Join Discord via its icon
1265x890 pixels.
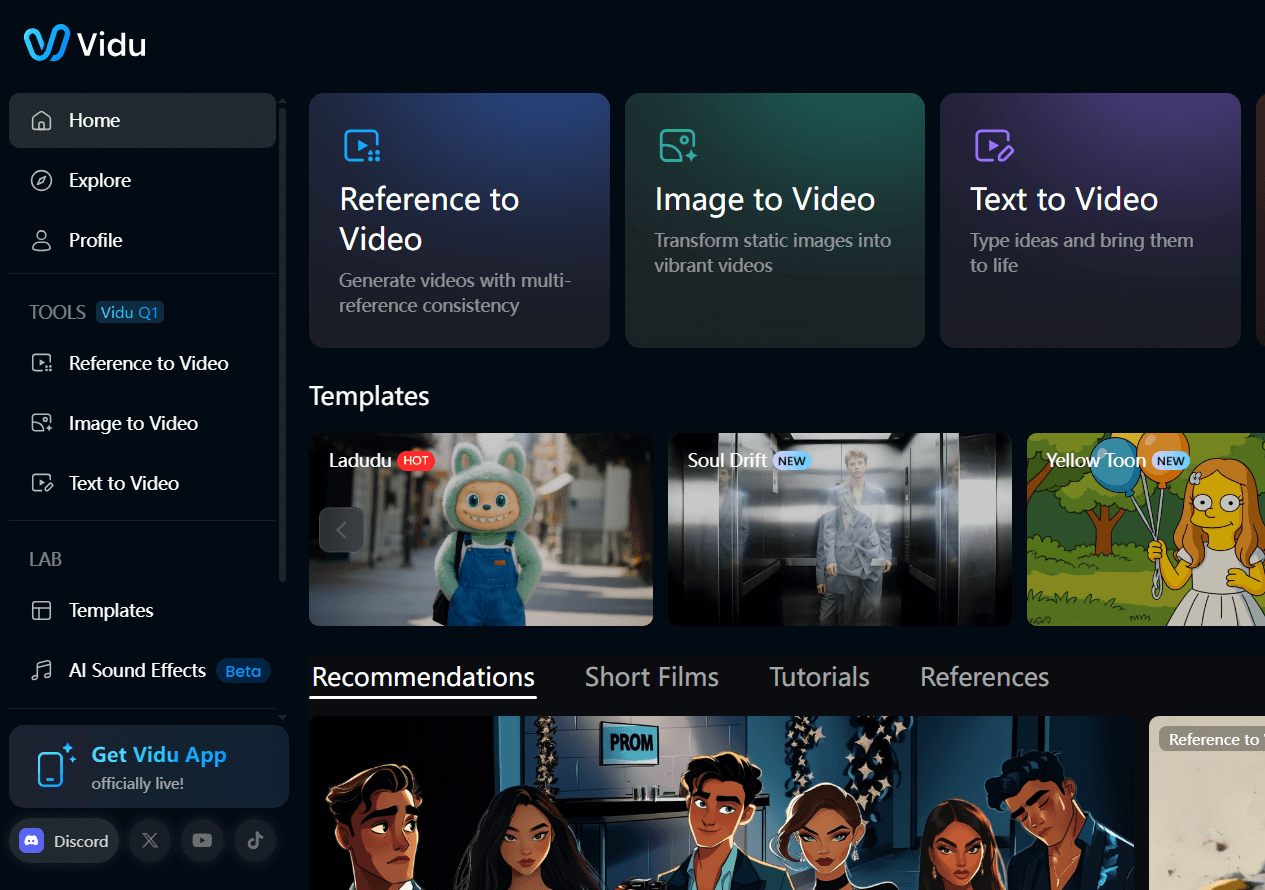click(x=64, y=840)
